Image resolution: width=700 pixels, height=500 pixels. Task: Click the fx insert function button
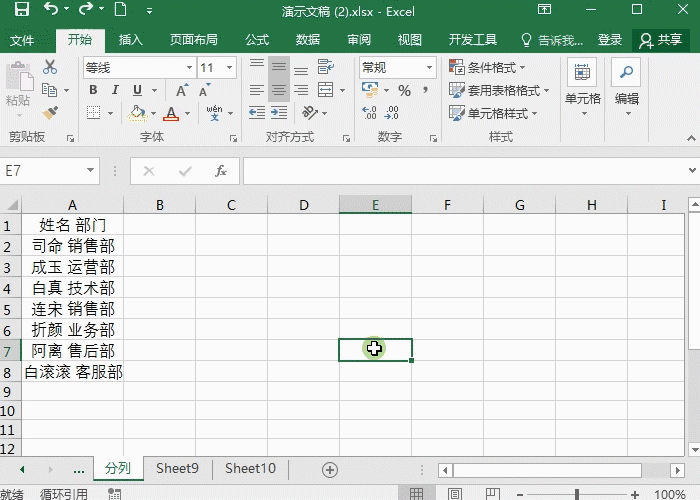[221, 171]
